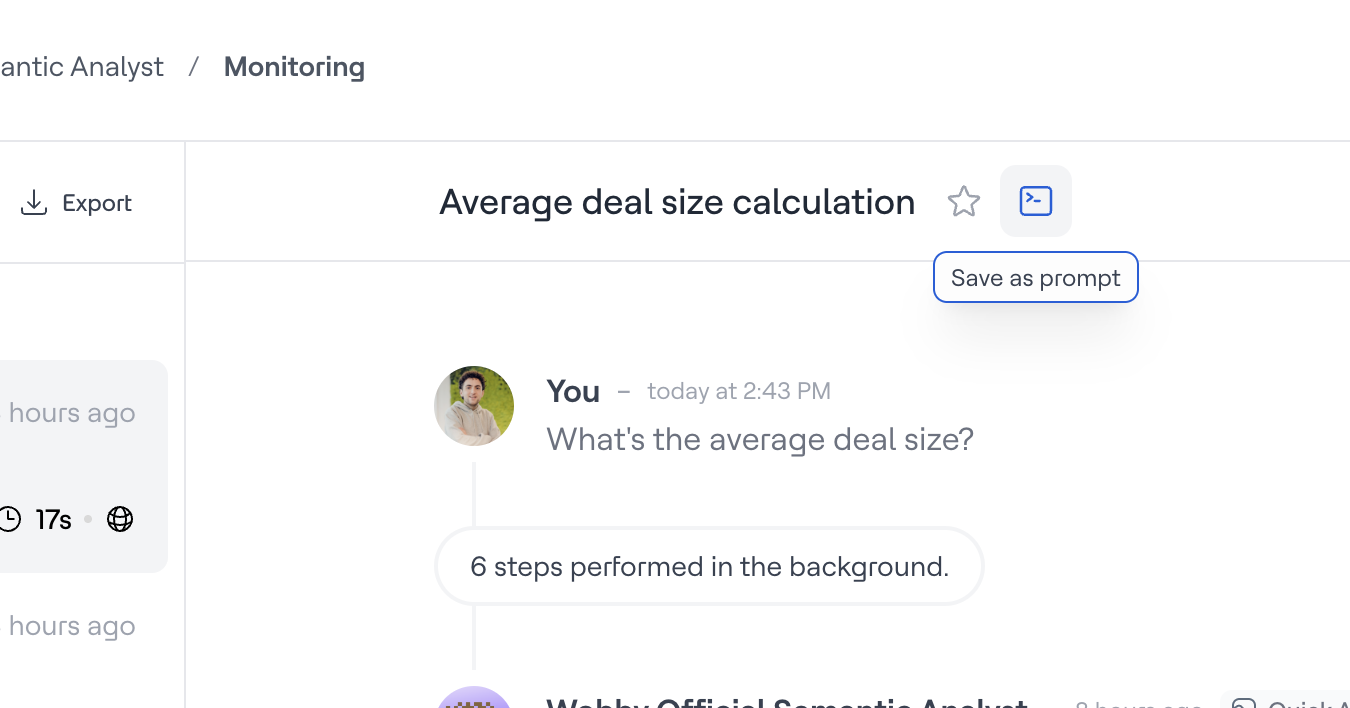
Task: Open the second hours ago sidebar conversation
Action: [x=72, y=627]
